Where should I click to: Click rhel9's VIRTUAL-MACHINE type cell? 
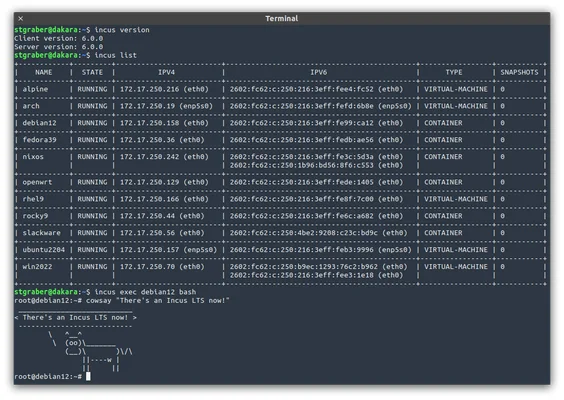pyautogui.click(x=456, y=199)
